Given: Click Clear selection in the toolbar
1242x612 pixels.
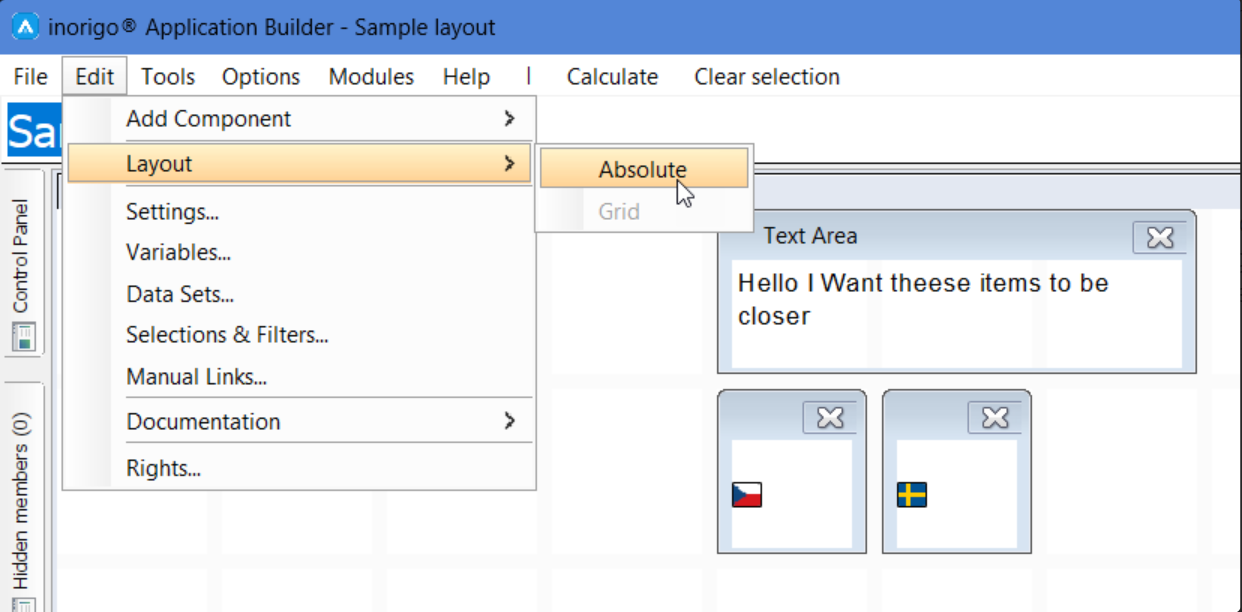Looking at the screenshot, I should 766,77.
